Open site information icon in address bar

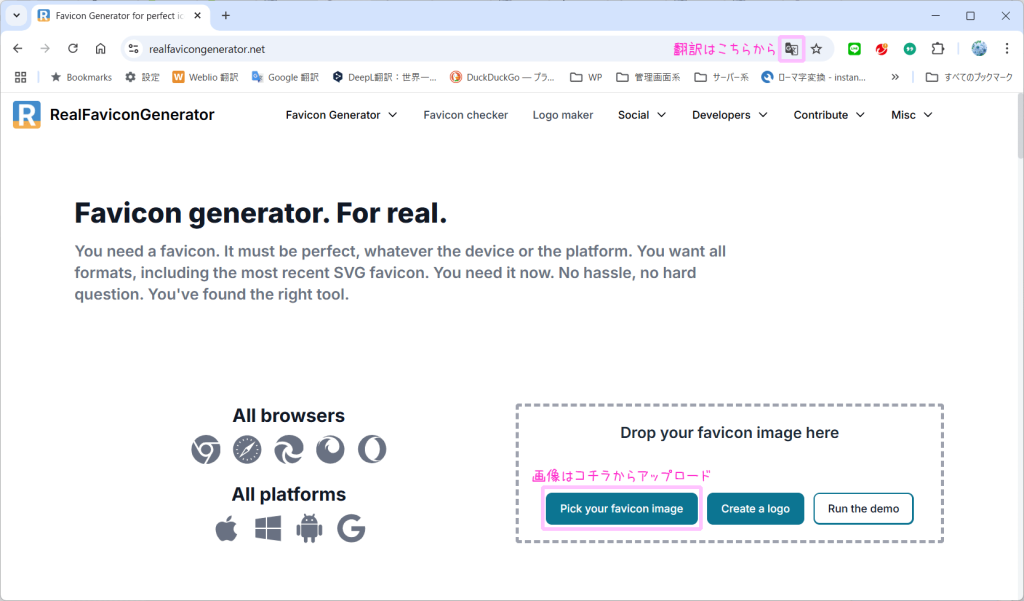[x=134, y=48]
